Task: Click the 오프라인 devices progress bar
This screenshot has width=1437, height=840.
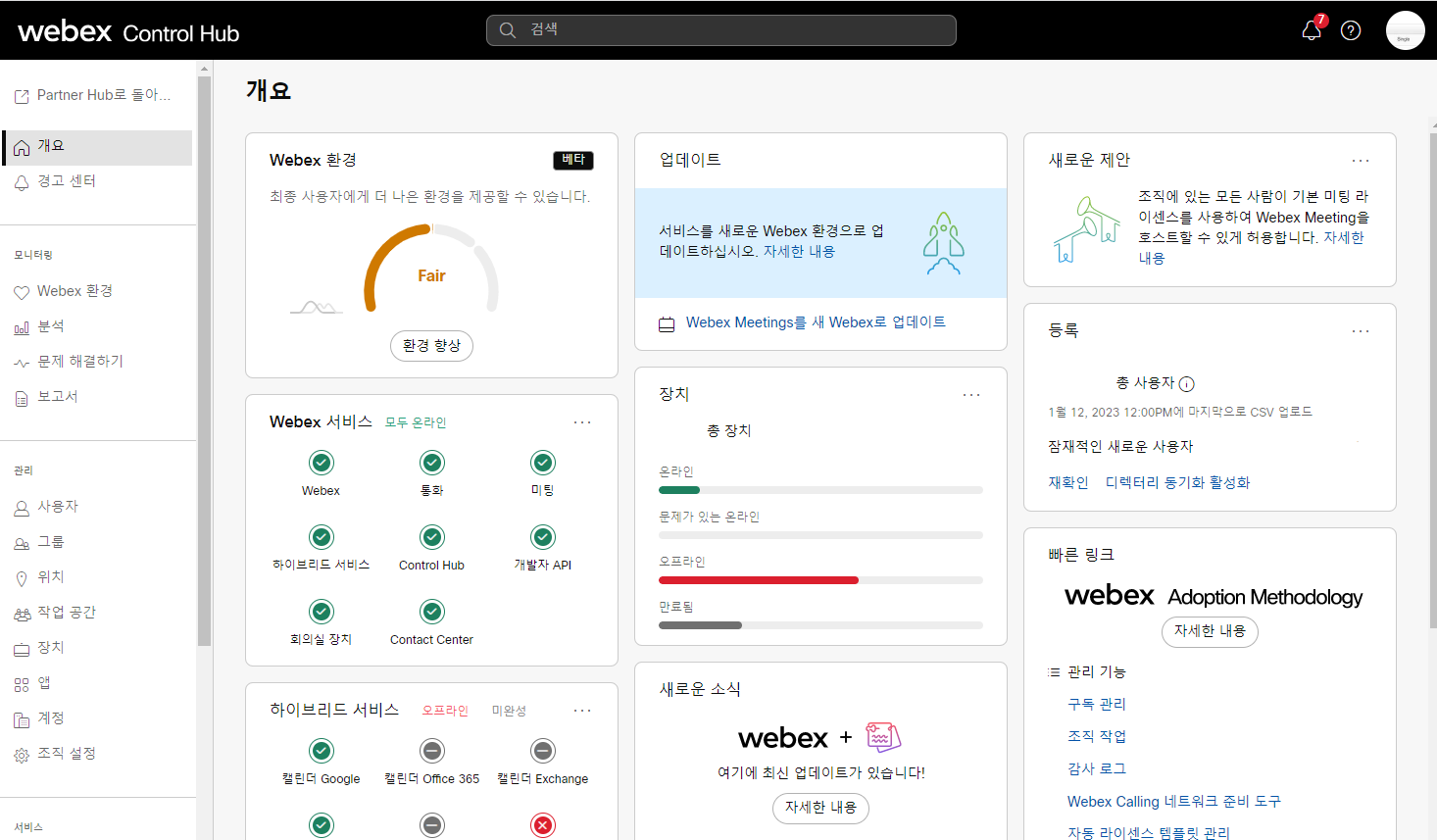Action: coord(820,580)
